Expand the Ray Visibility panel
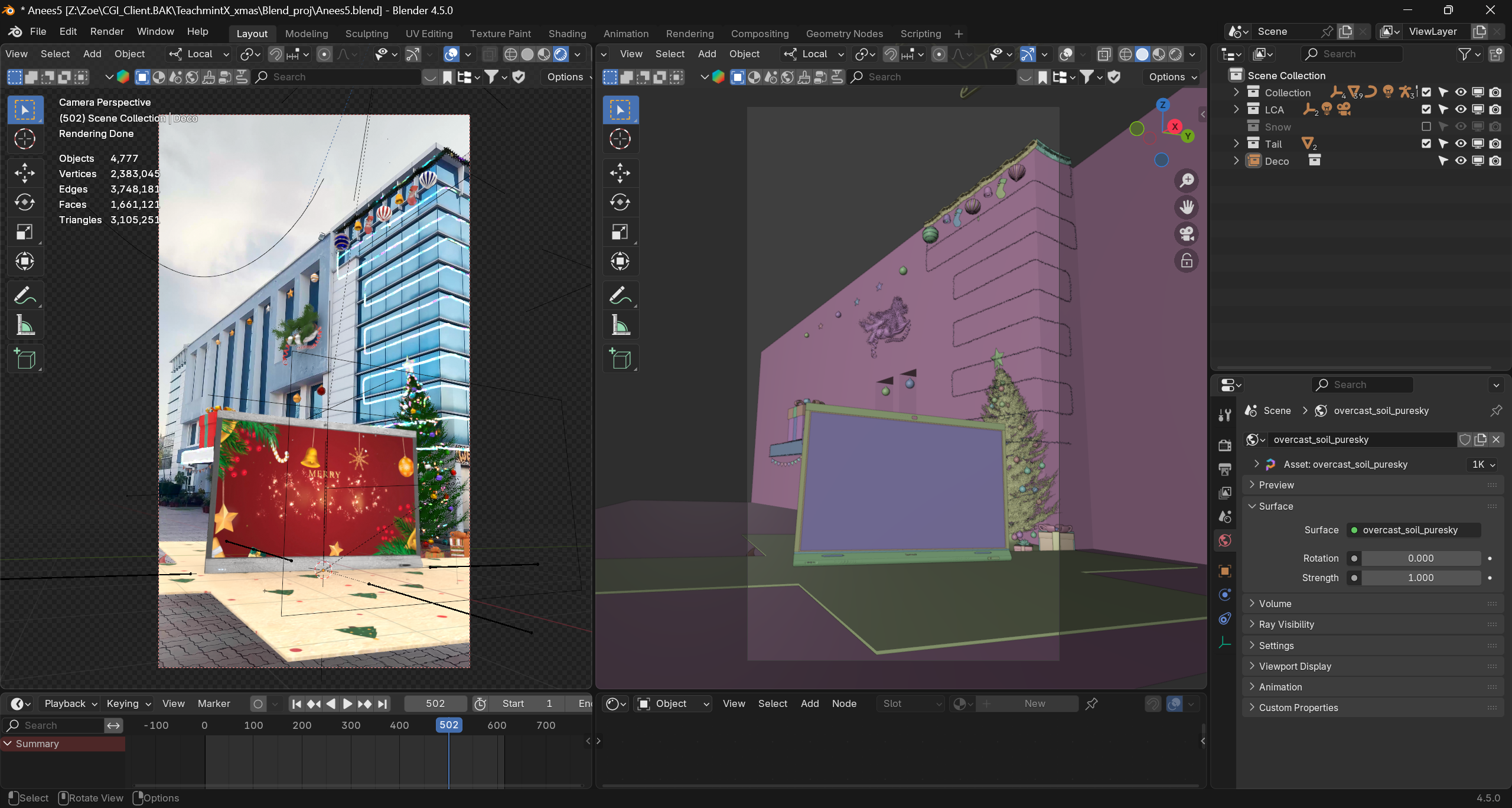Screen dimensions: 1512x808 tap(1286, 624)
